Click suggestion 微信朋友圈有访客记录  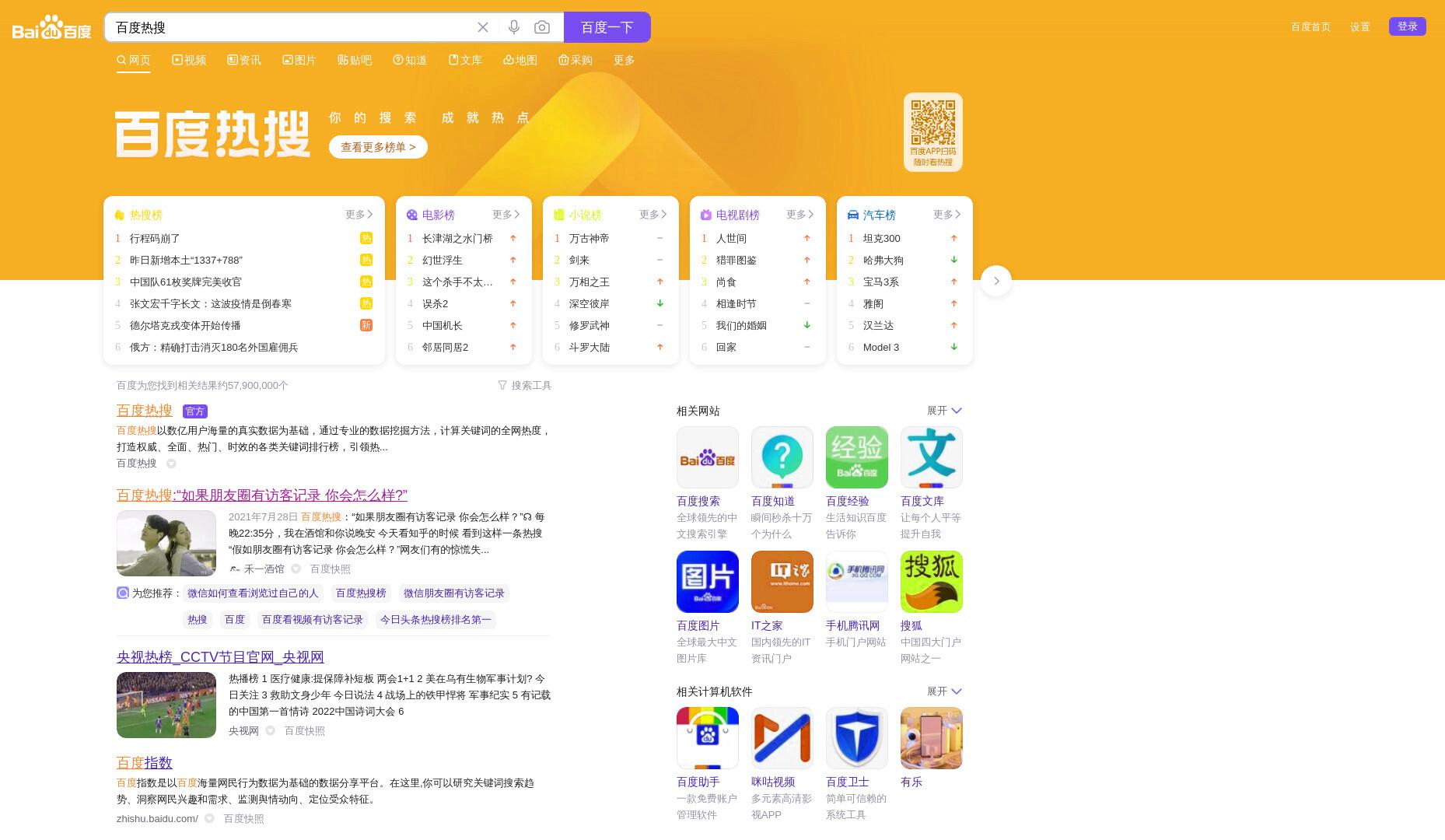pyautogui.click(x=454, y=593)
